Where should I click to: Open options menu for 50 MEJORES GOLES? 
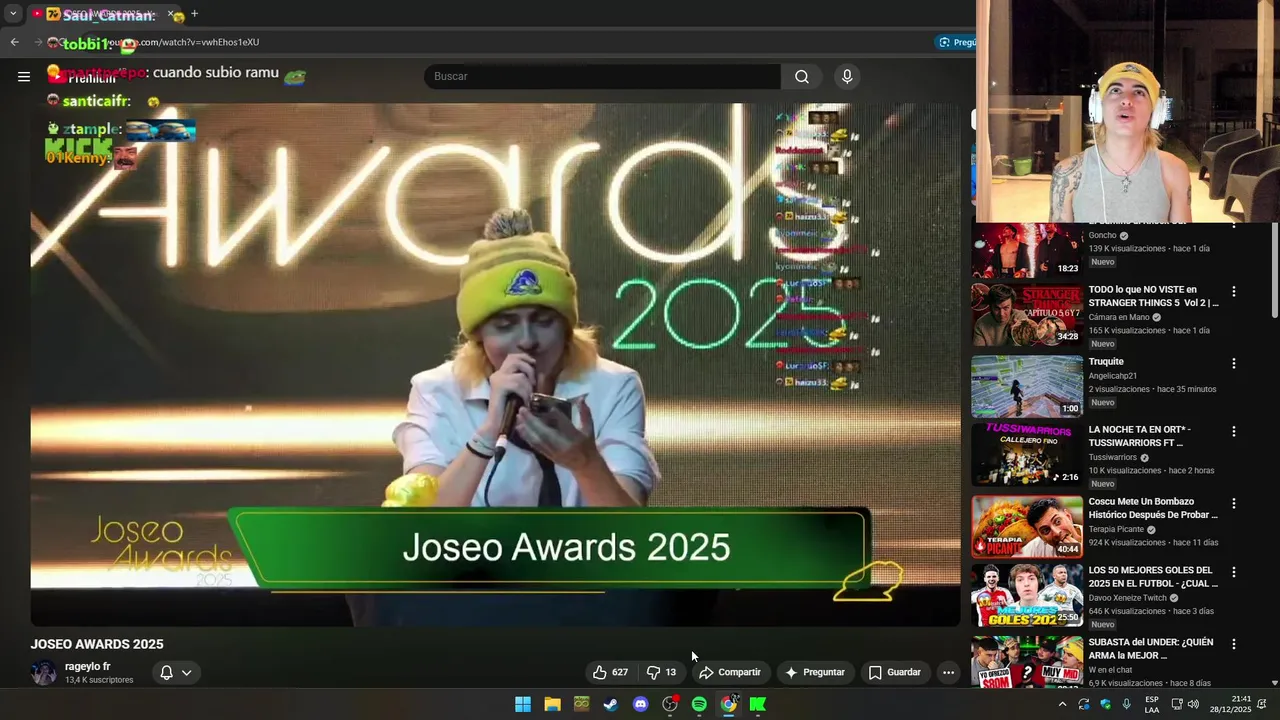point(1233,572)
